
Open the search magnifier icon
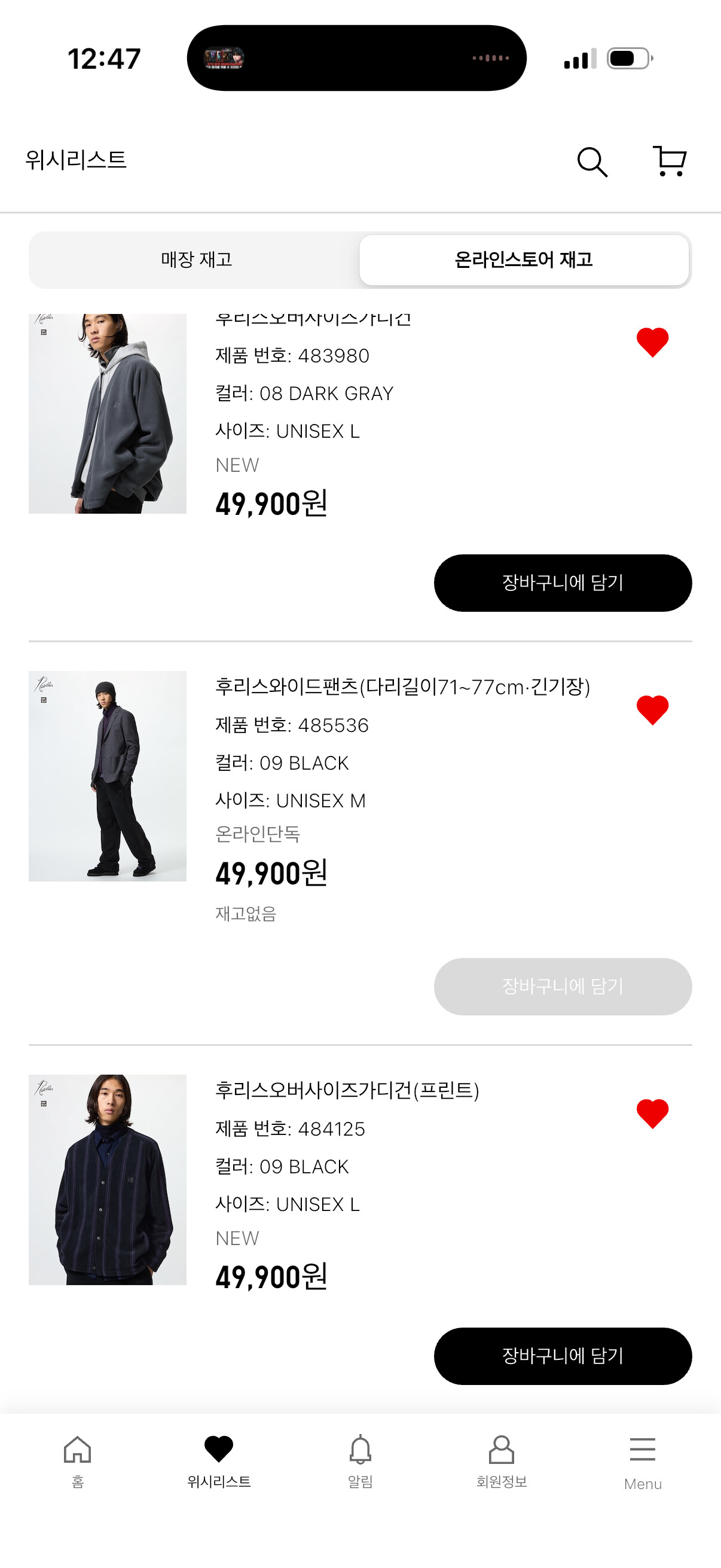click(592, 162)
